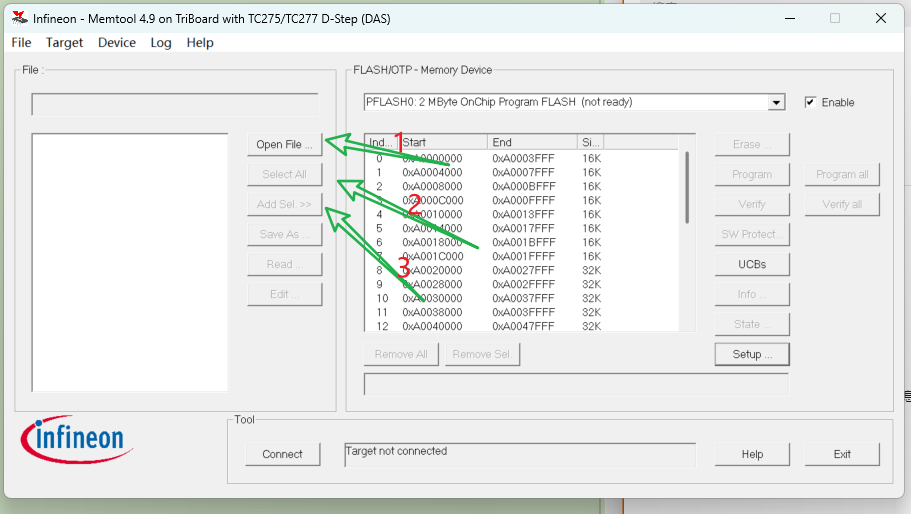
Task: Select sector row ending 0xA0013FFF
Action: coord(521,214)
